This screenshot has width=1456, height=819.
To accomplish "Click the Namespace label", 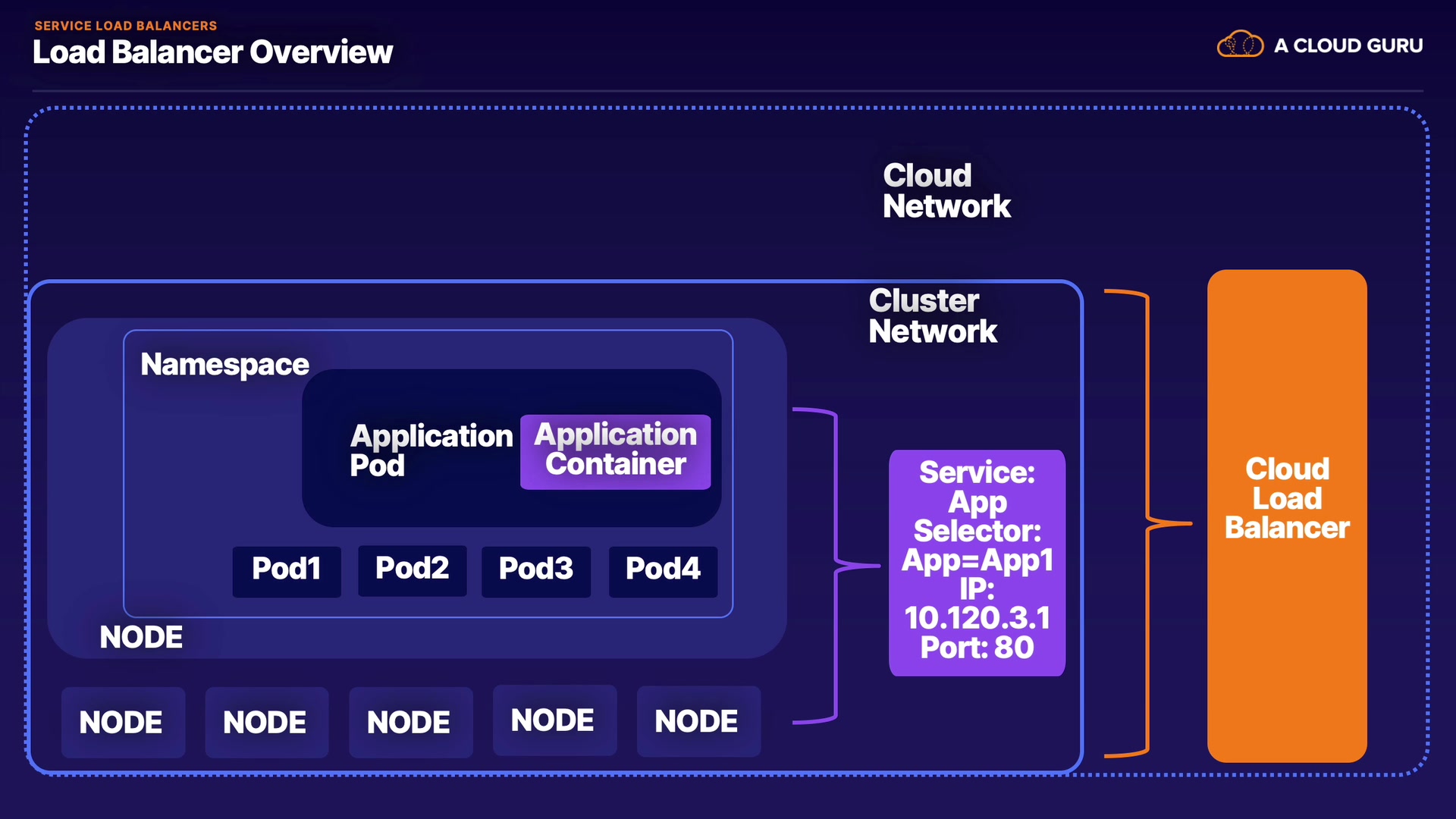I will 224,365.
